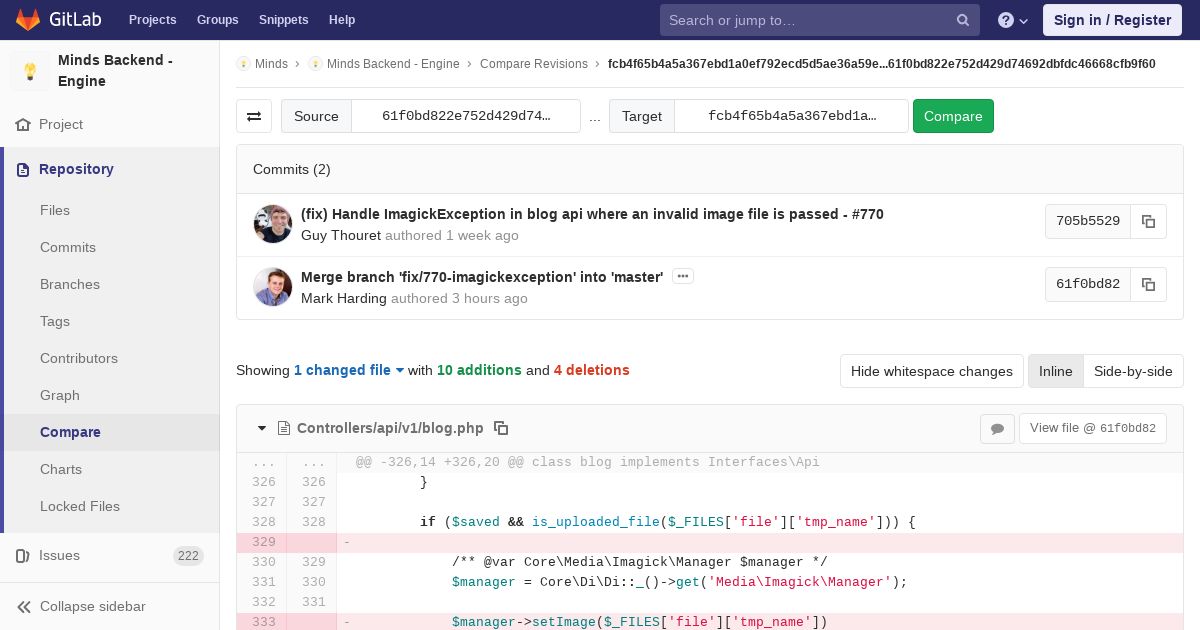Image resolution: width=1200 pixels, height=630 pixels.
Task: Open the Projects menu
Action: coord(153,20)
